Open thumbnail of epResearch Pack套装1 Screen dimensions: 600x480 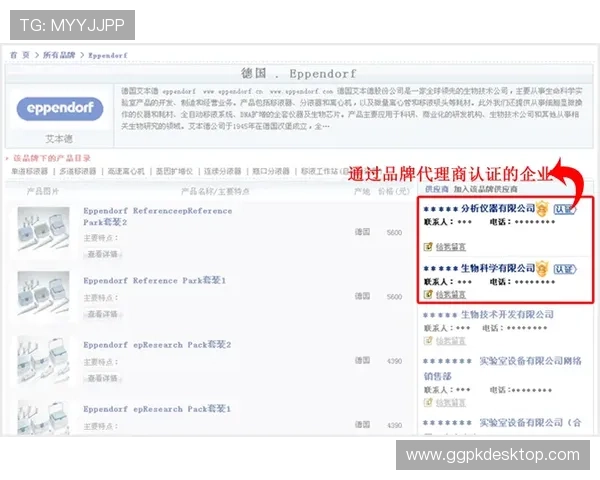(x=44, y=417)
